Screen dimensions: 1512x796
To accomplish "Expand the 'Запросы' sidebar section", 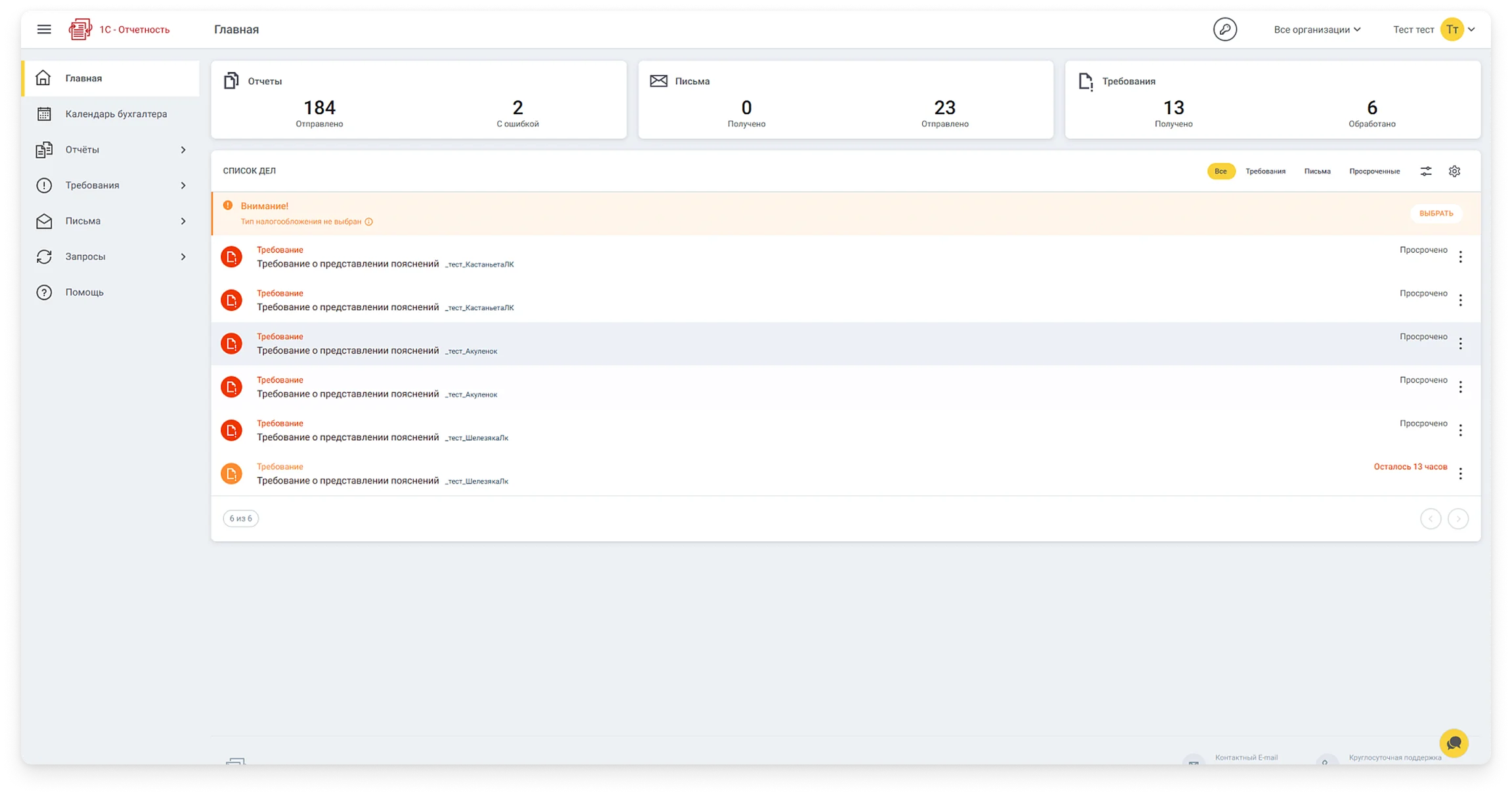I will click(110, 257).
